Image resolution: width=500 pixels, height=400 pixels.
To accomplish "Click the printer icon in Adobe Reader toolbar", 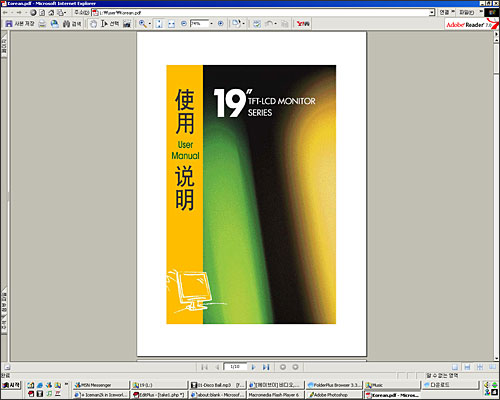I will coord(42,24).
